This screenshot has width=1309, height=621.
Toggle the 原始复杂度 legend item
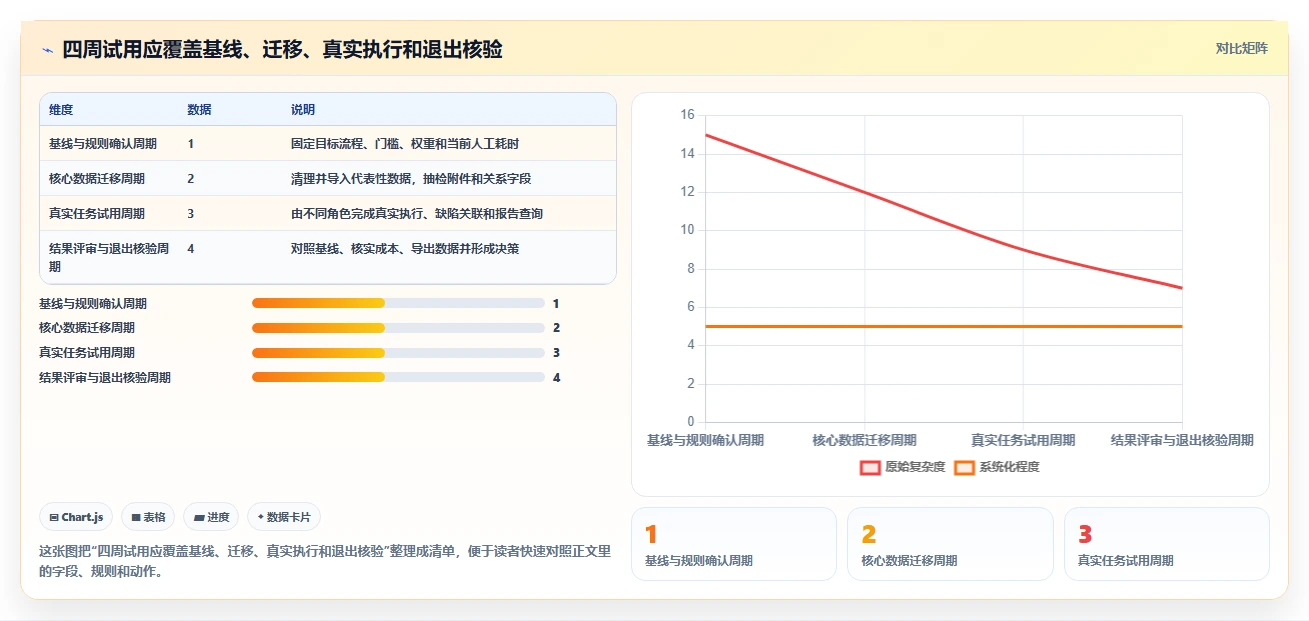tap(902, 467)
